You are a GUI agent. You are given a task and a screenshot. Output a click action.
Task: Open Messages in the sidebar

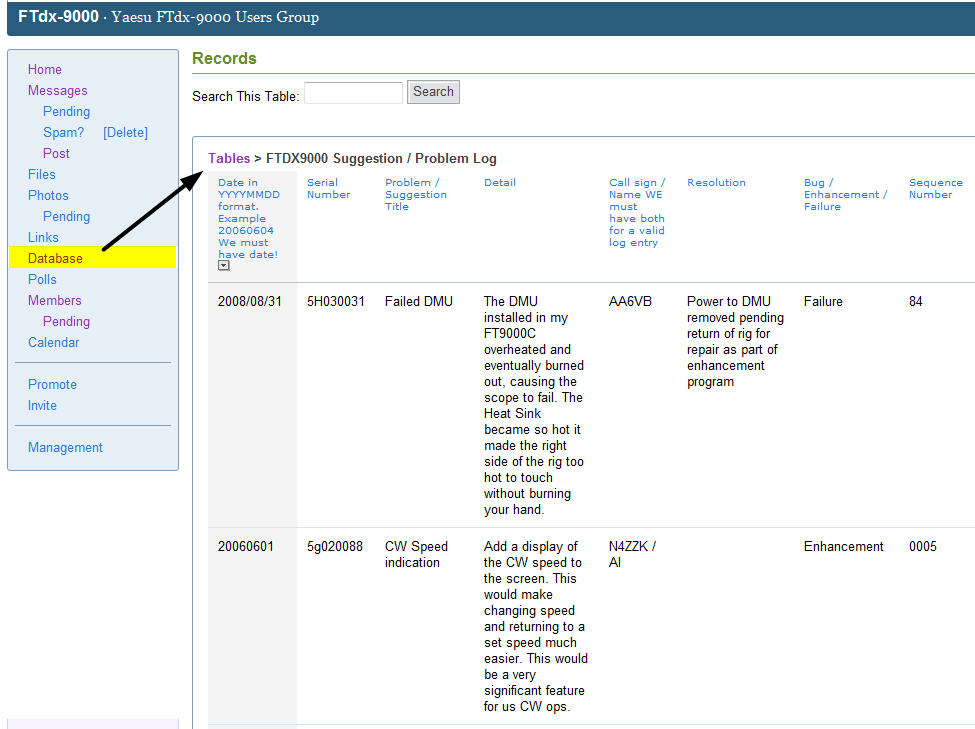[x=58, y=90]
